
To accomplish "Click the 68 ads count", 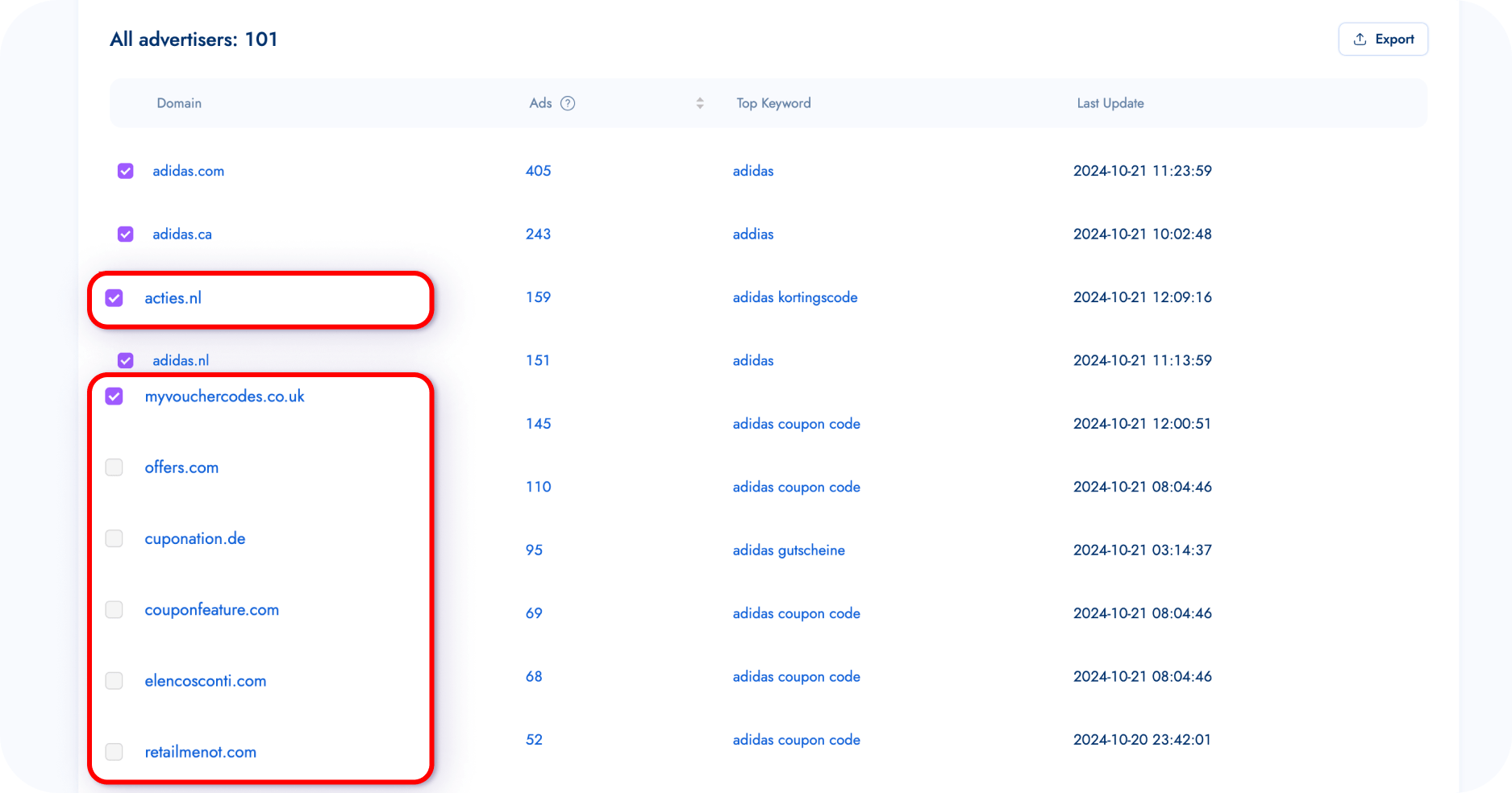I will [x=534, y=676].
